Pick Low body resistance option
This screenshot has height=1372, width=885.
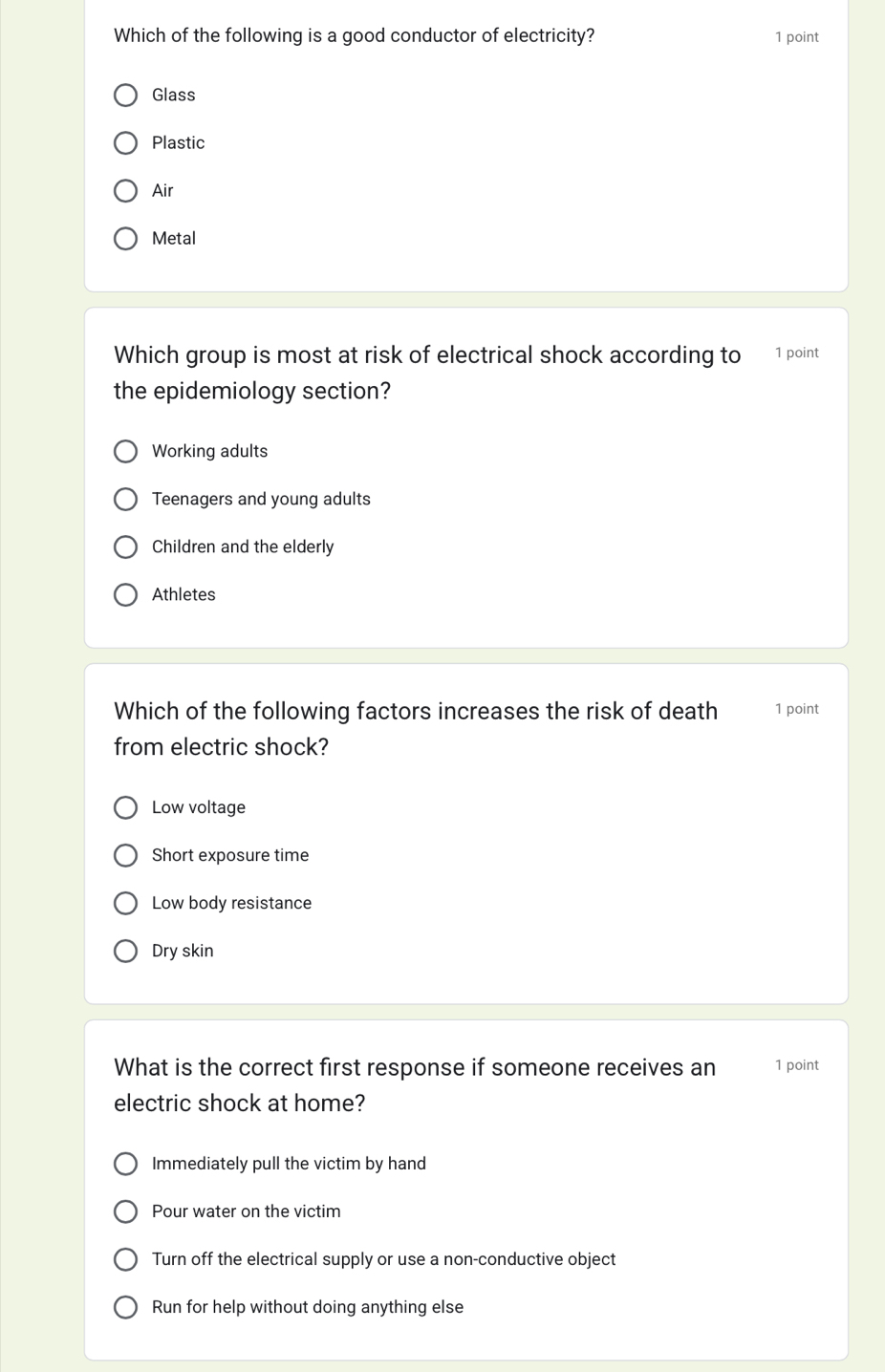pyautogui.click(x=126, y=904)
